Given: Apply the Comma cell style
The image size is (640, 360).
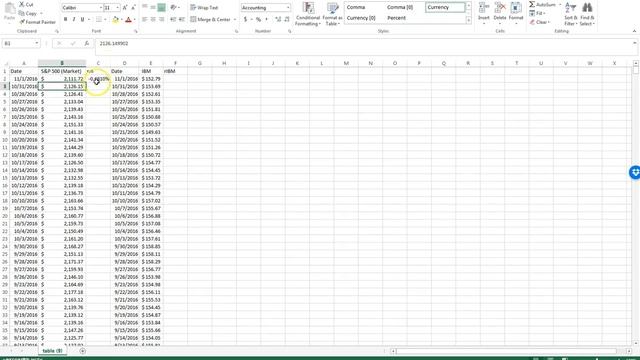Looking at the screenshot, I should tap(356, 7).
